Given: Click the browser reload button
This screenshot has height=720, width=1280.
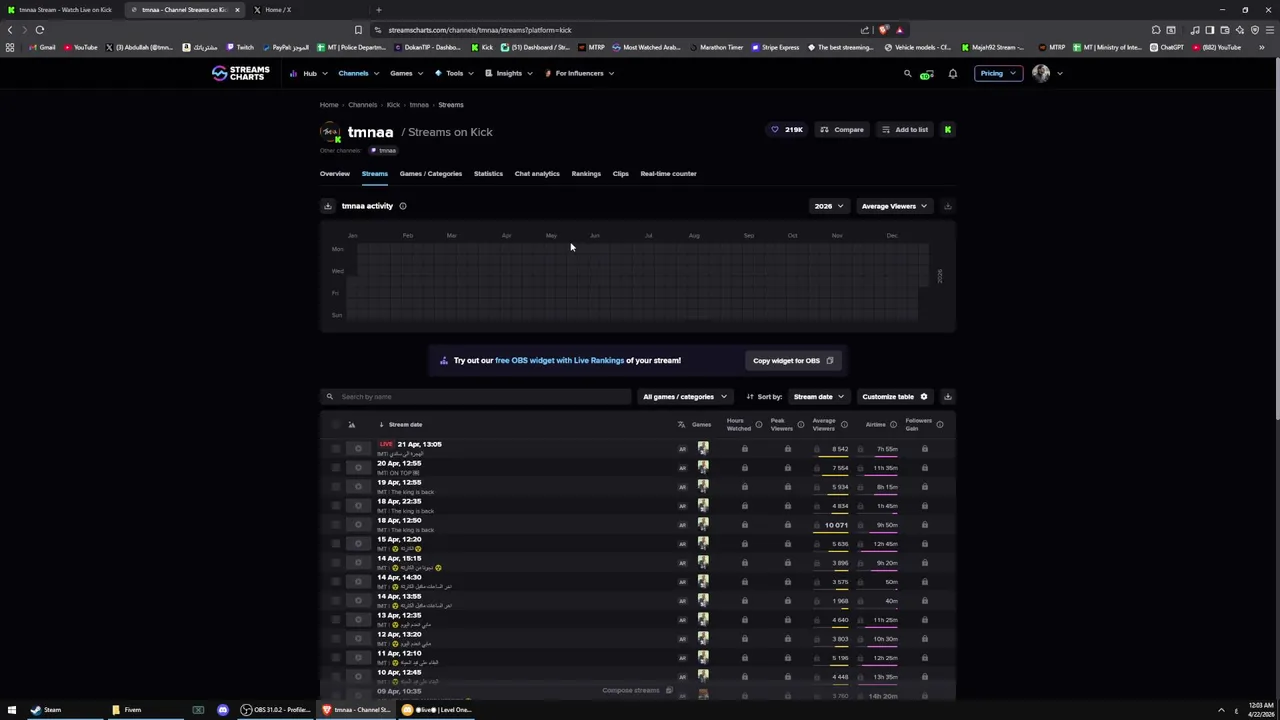Looking at the screenshot, I should 40,30.
